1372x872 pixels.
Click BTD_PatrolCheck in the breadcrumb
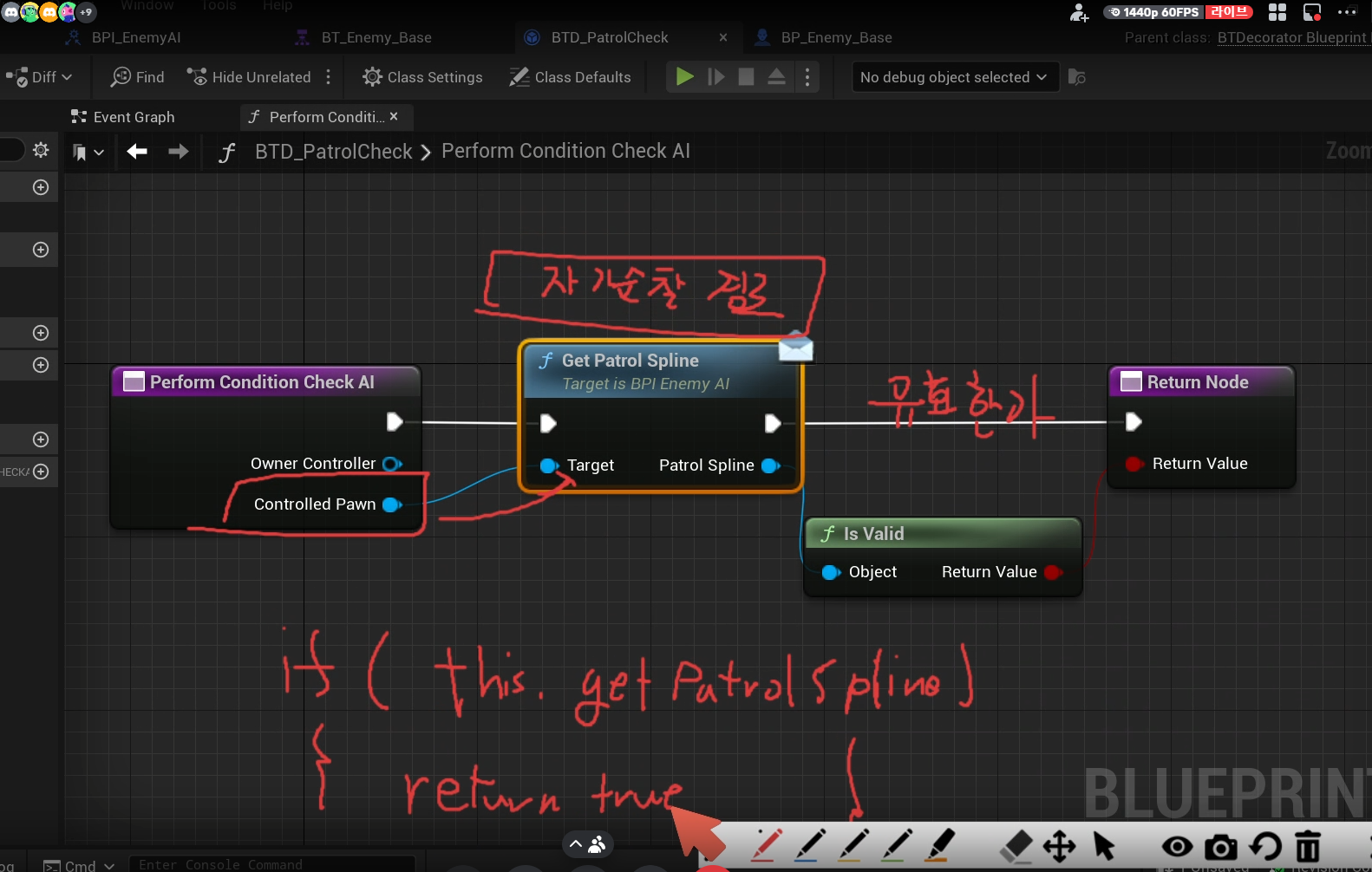click(334, 152)
